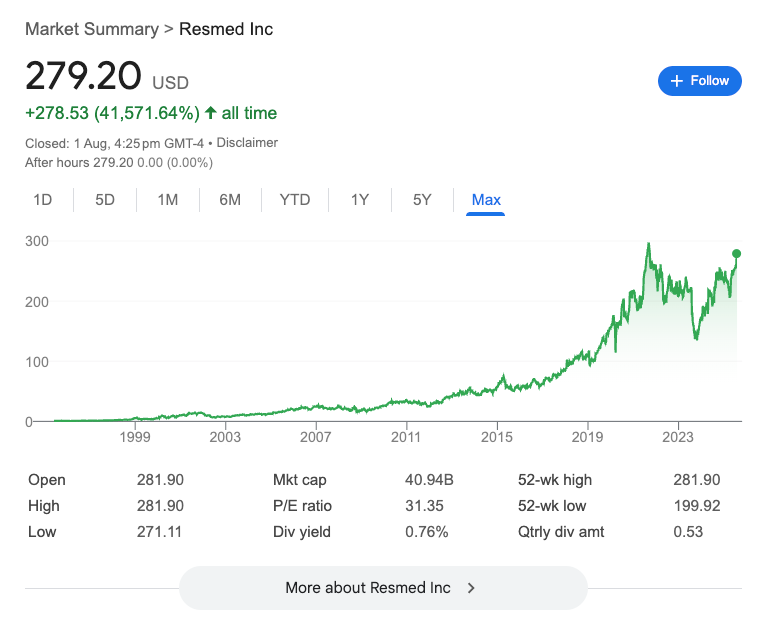Click the 1999 label on the chart axis
Viewport: 783px width, 630px height.
click(x=135, y=437)
